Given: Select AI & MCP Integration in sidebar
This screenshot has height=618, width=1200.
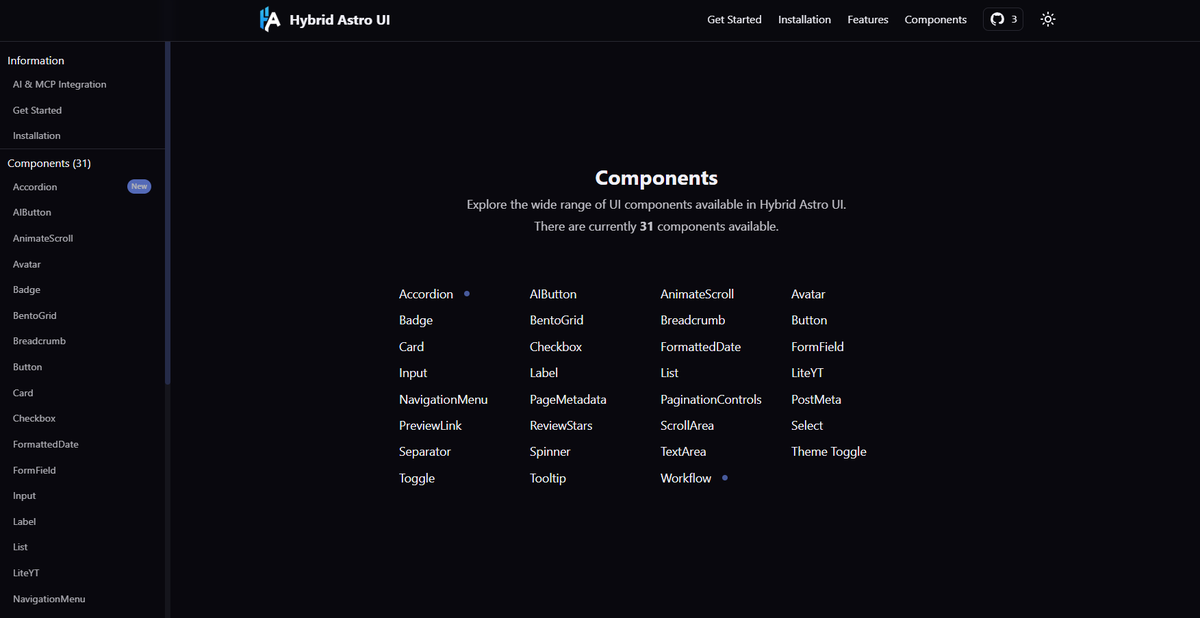Looking at the screenshot, I should pos(60,84).
